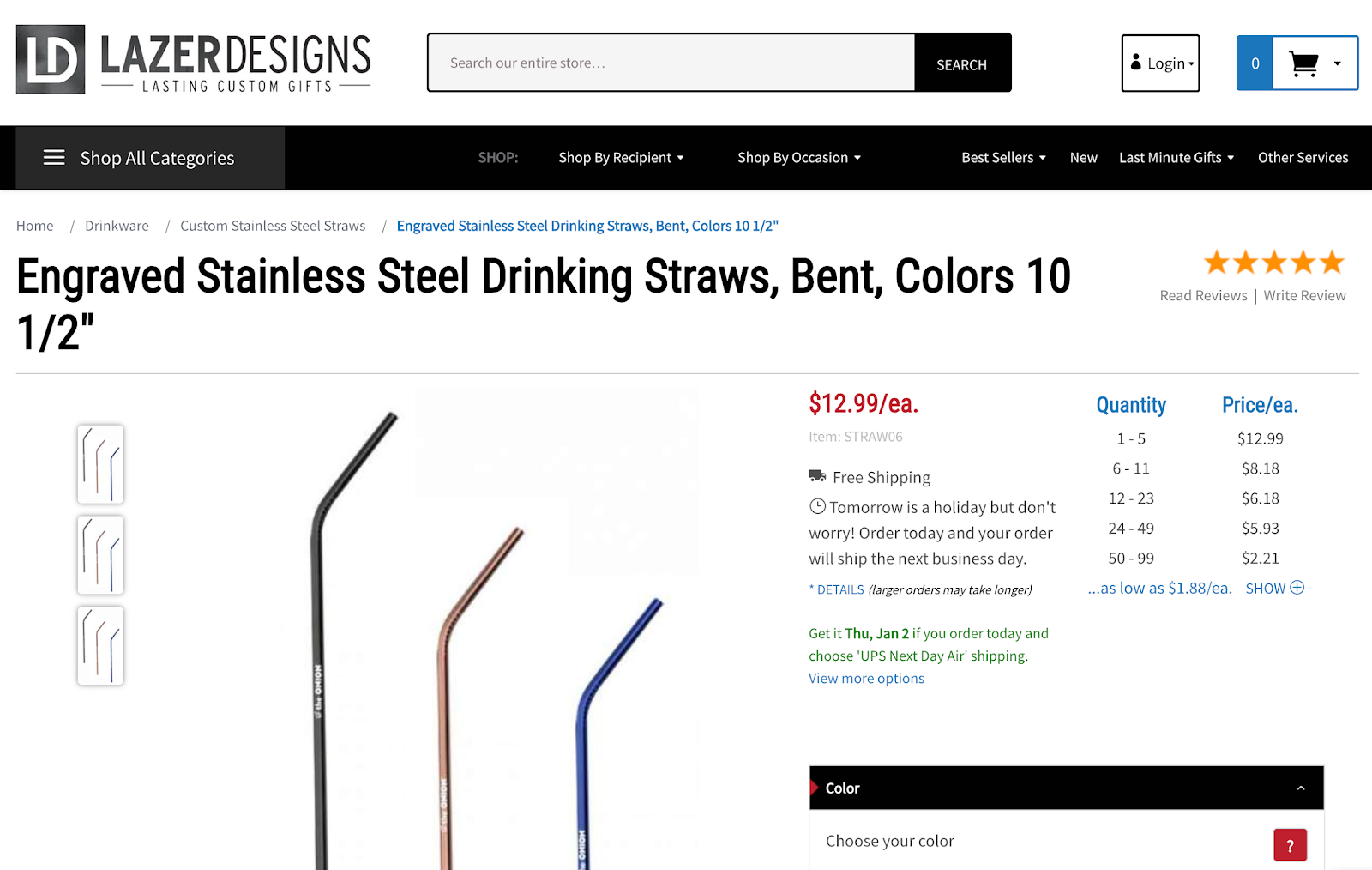The image size is (1372, 870).
Task: Click the clock icon next to holiday notice
Action: [x=816, y=506]
